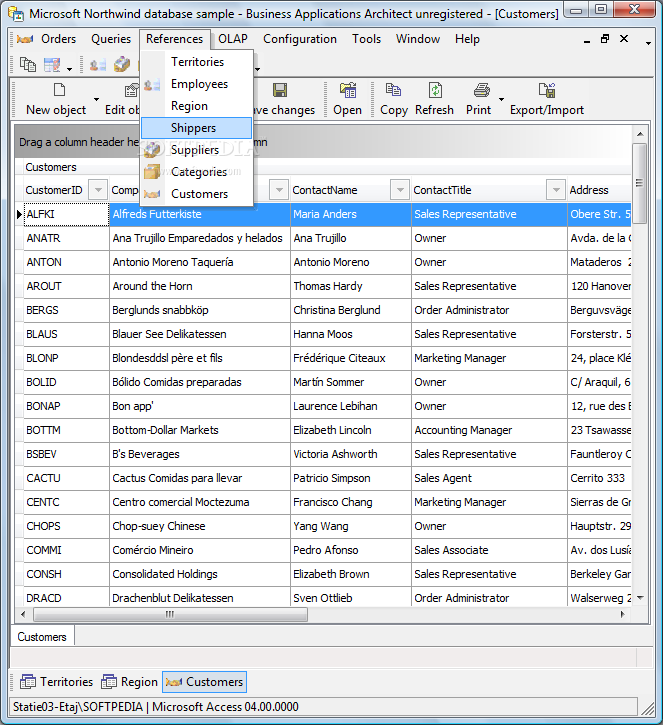Click the Copy toolbar icon
663x725 pixels.
tap(393, 89)
